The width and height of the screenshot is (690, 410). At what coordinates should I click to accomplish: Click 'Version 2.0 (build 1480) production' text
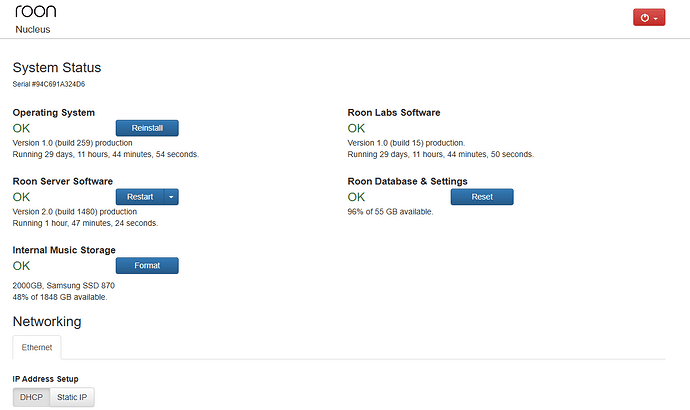(x=75, y=212)
